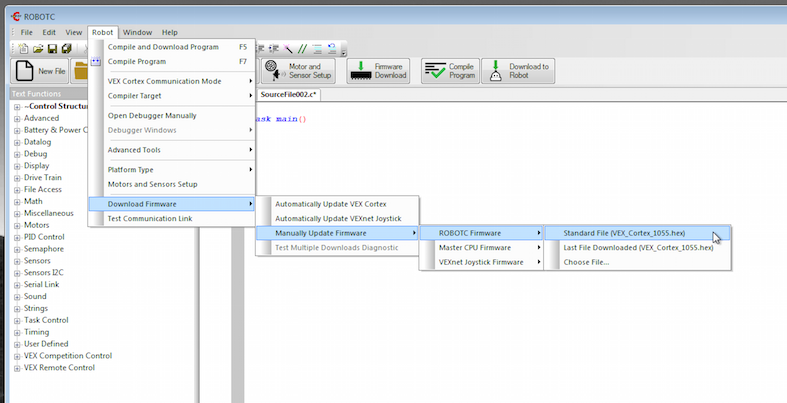Select User Defined tree item
Screen dimensions: 787x403
click(x=46, y=344)
